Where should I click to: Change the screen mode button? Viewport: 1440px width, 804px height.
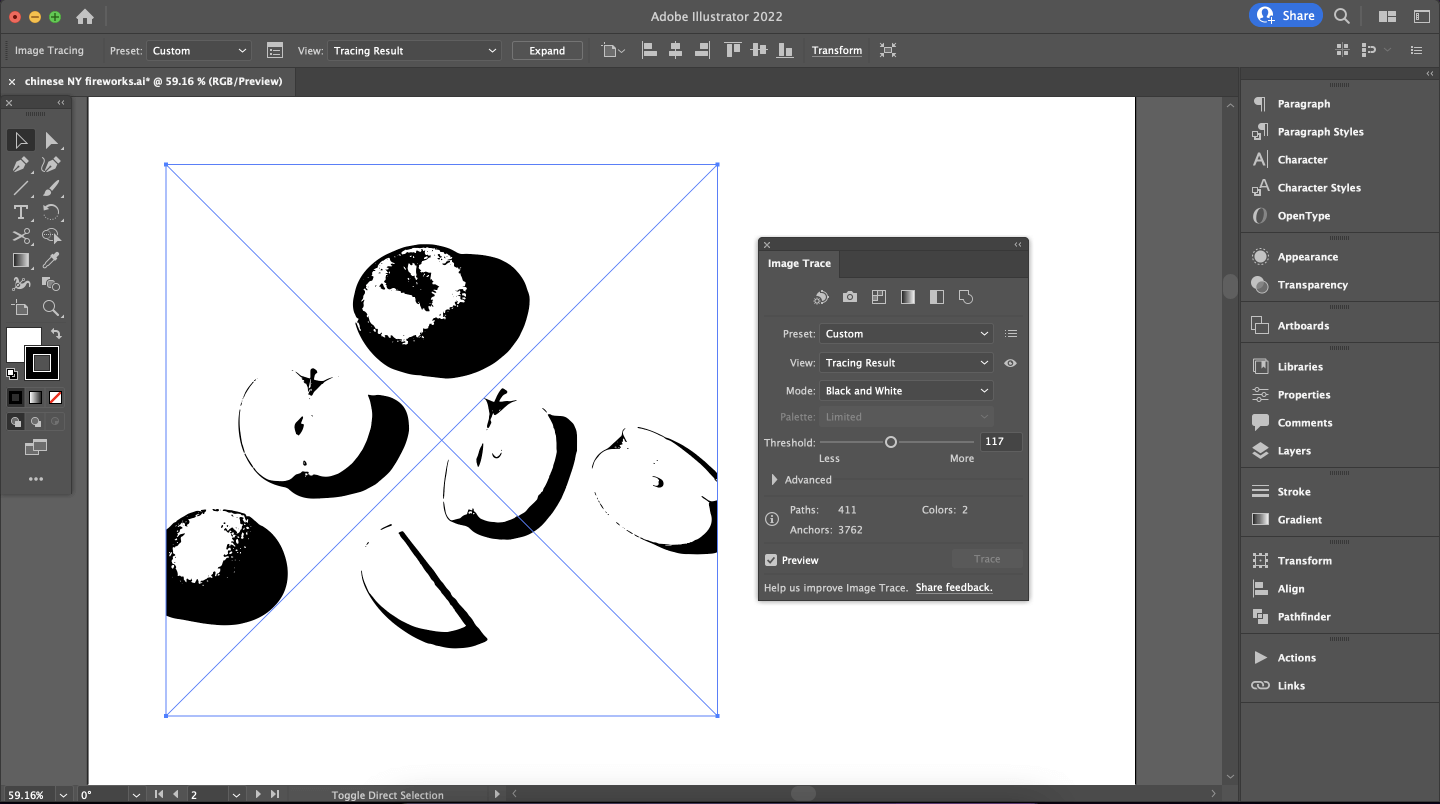tap(36, 447)
